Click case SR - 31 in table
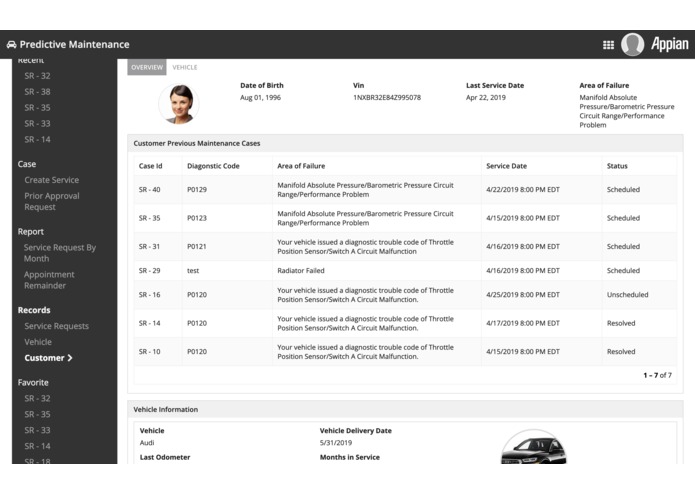The width and height of the screenshot is (695, 494). [x=149, y=246]
